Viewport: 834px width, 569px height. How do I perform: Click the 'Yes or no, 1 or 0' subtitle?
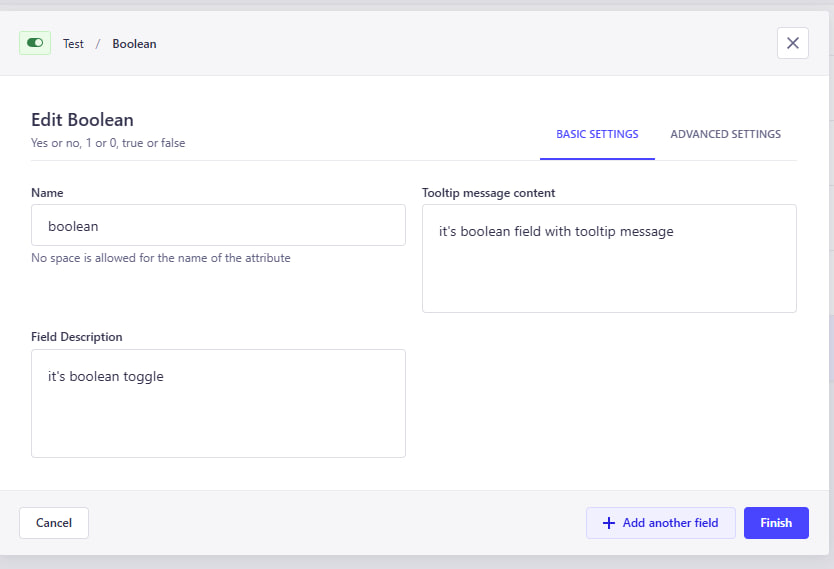pos(108,143)
